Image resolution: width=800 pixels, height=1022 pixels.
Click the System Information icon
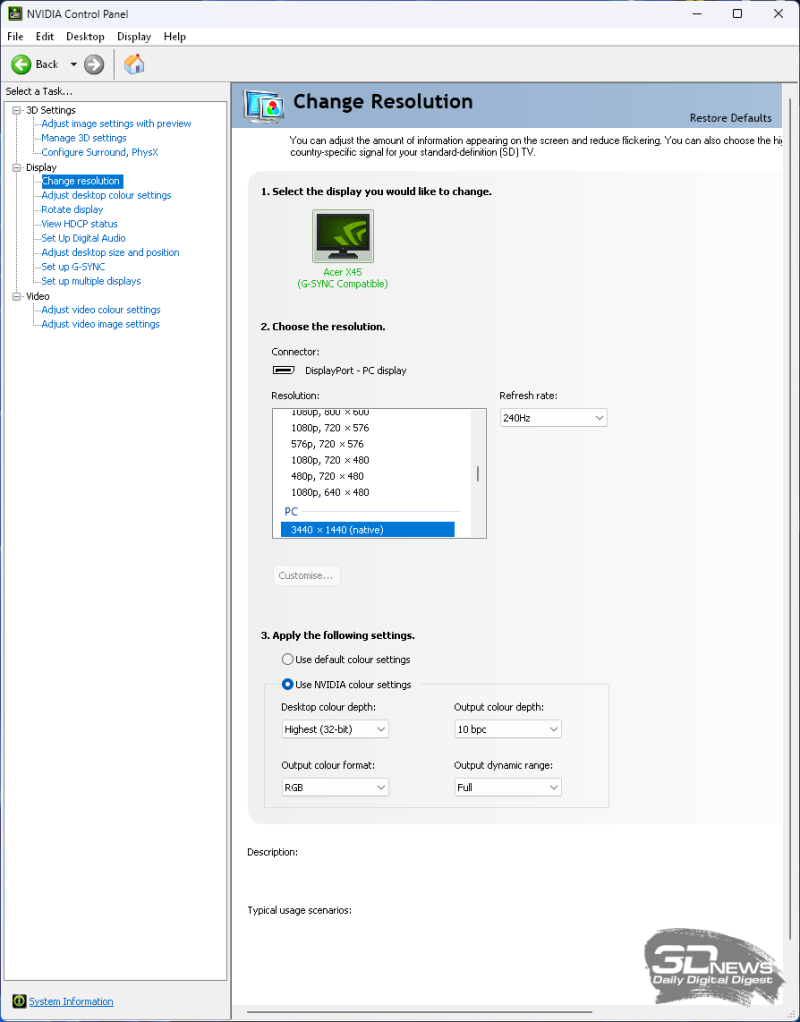point(19,1001)
